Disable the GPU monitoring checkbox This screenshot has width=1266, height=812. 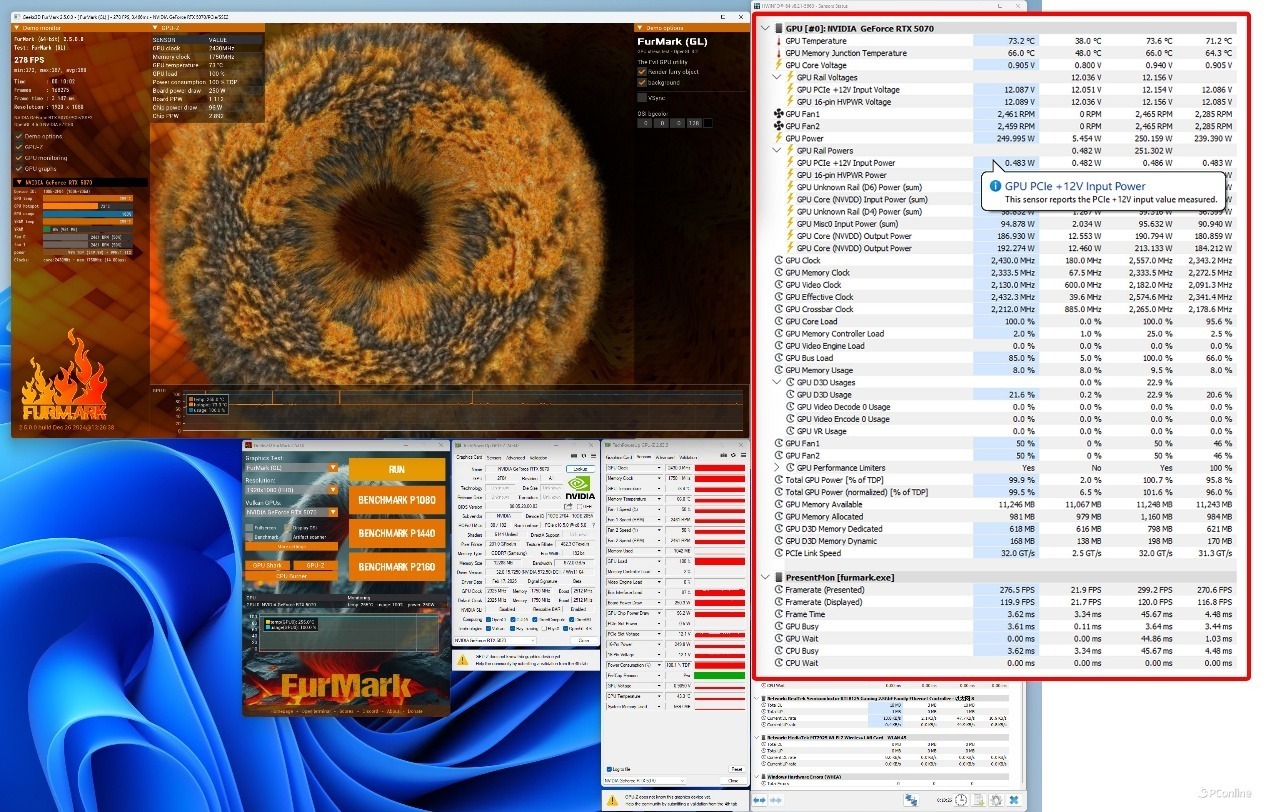pos(18,158)
